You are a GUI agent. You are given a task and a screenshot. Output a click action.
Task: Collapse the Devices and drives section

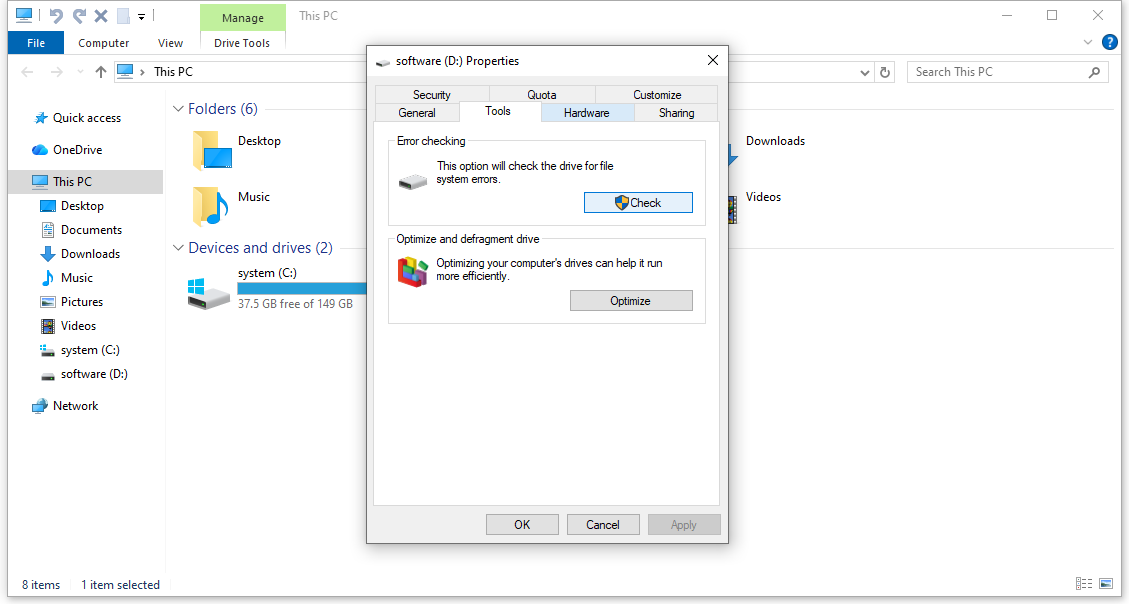click(x=178, y=248)
